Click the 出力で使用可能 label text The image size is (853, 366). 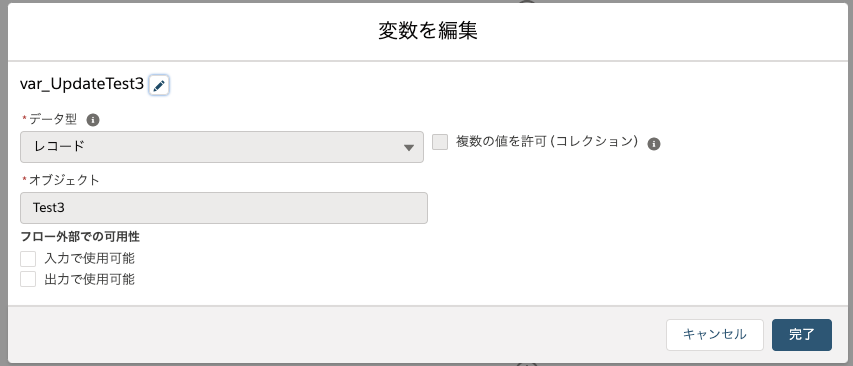pos(89,280)
